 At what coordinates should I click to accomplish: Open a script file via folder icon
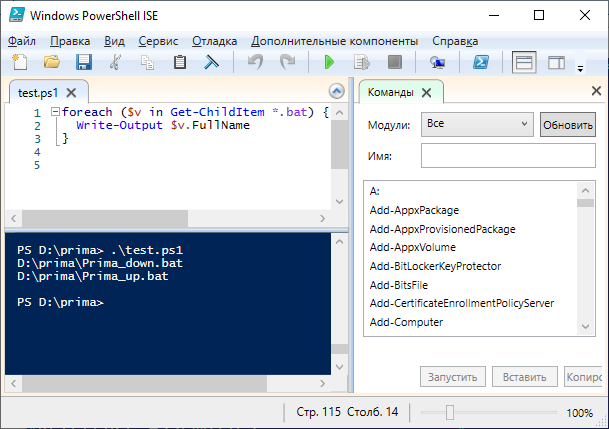pos(52,63)
